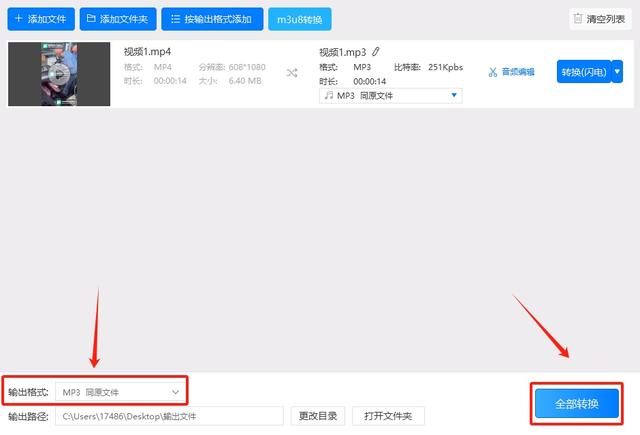
Task: Play the 视频1.mp4 thumbnail preview
Action: 59,74
